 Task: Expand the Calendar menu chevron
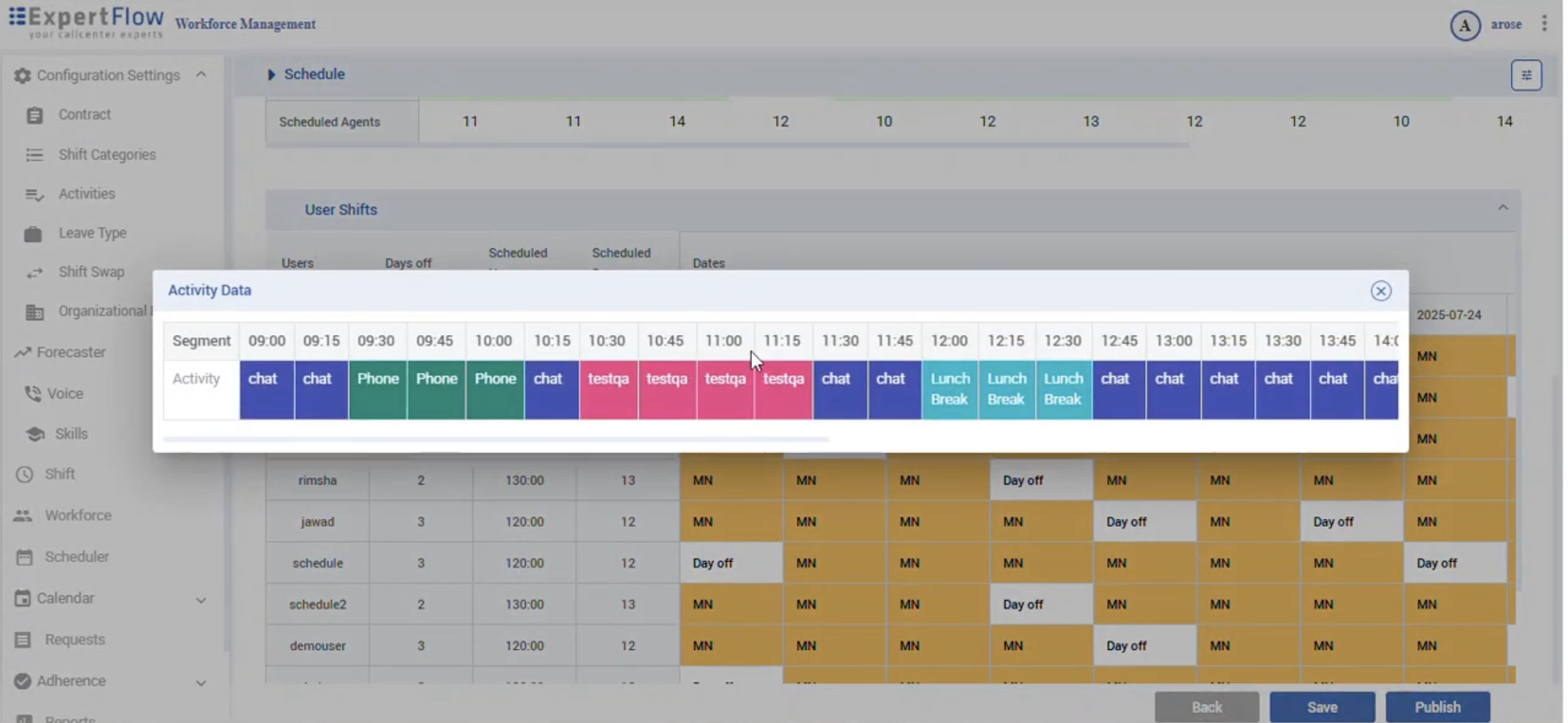click(201, 600)
